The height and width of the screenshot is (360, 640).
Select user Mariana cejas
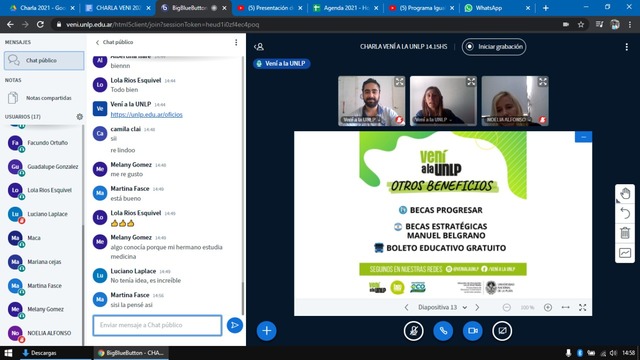pyautogui.click(x=43, y=262)
